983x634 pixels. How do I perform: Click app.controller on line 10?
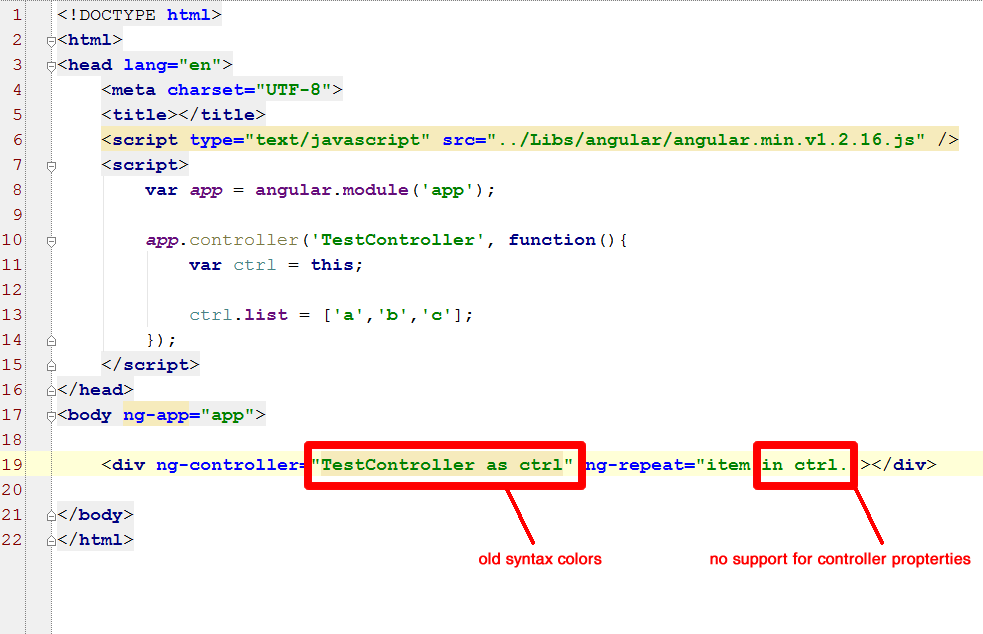(x=222, y=240)
